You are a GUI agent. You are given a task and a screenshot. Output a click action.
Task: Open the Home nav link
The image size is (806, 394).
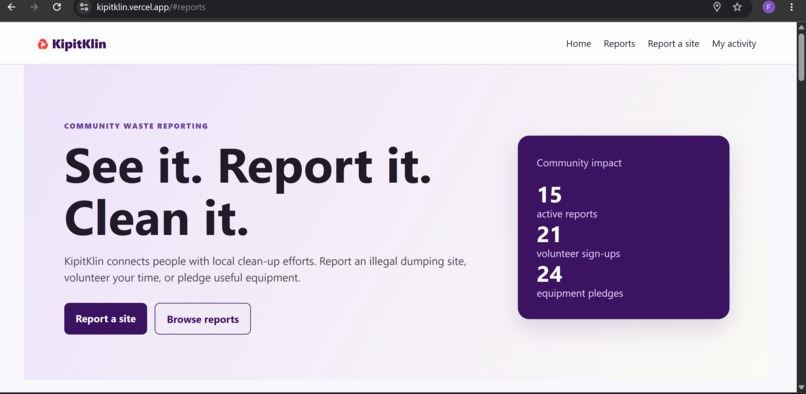(x=578, y=44)
